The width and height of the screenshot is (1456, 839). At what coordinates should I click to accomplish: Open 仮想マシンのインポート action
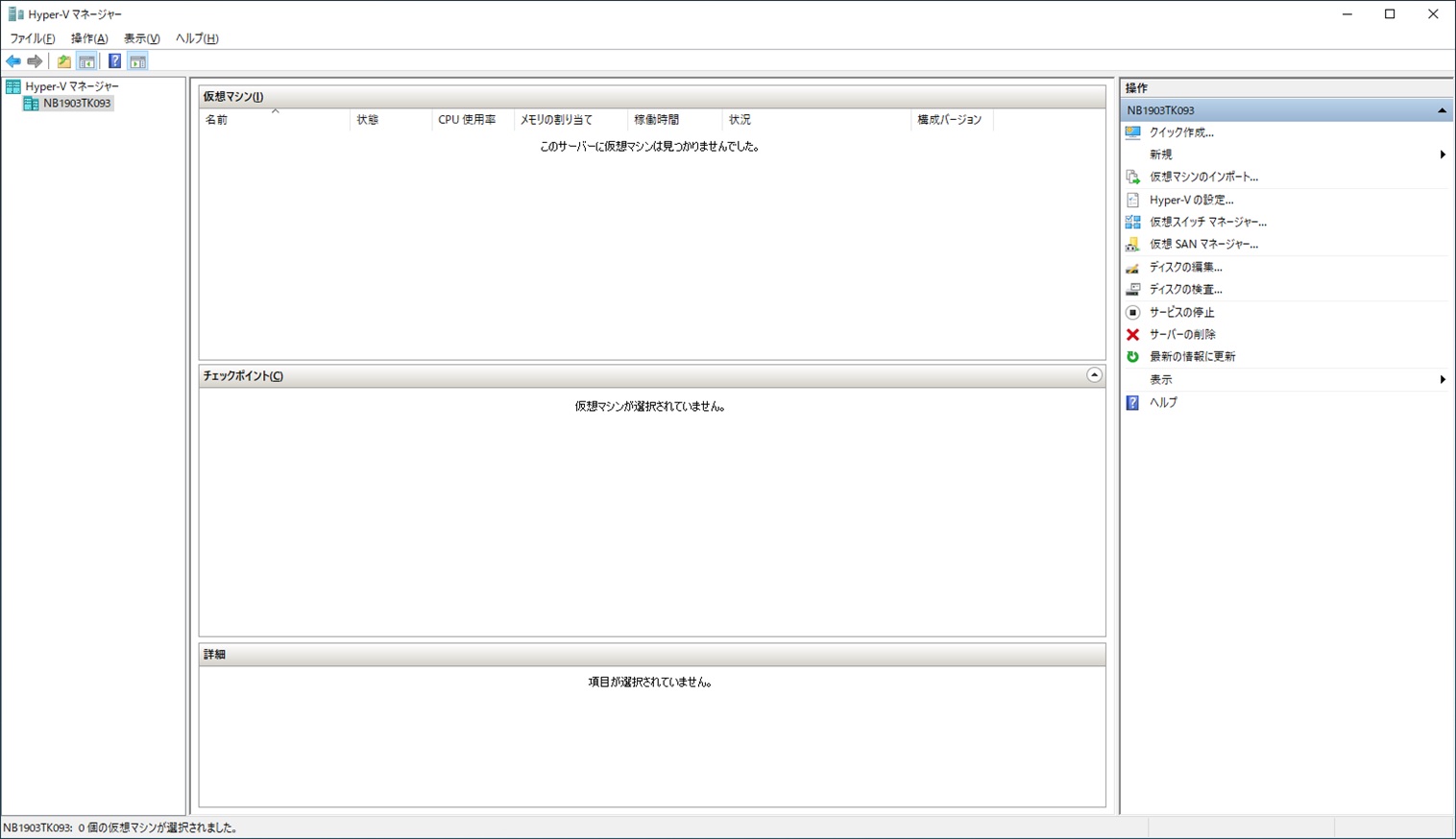1203,177
